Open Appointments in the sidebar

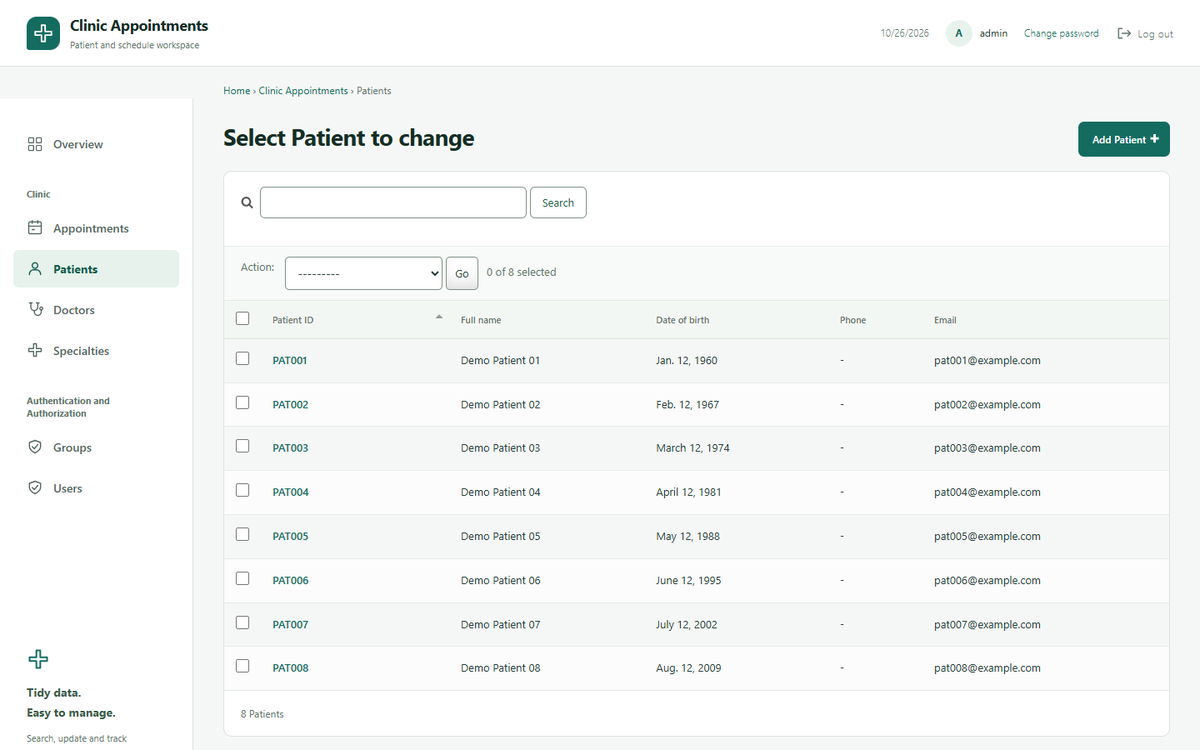point(96,228)
